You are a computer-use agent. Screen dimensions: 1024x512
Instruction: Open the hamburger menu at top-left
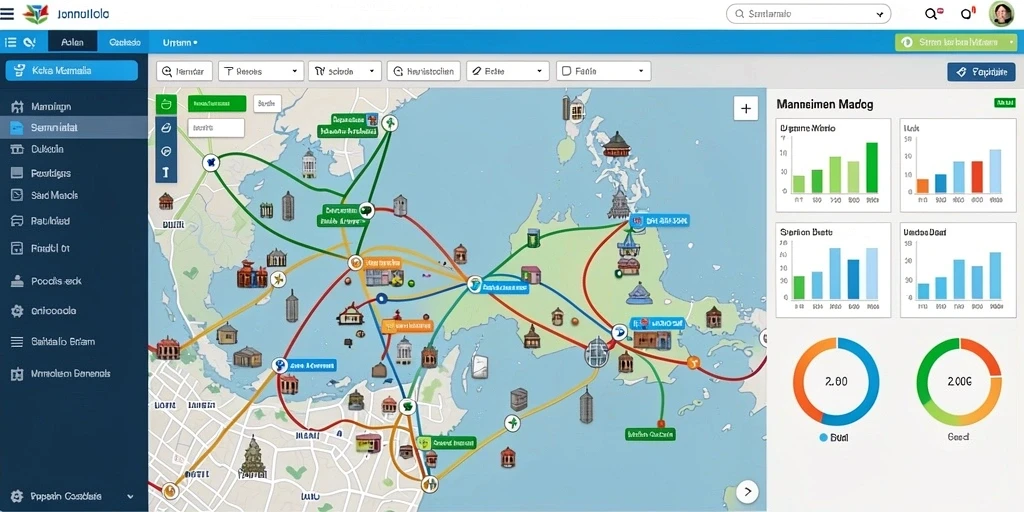pos(7,13)
